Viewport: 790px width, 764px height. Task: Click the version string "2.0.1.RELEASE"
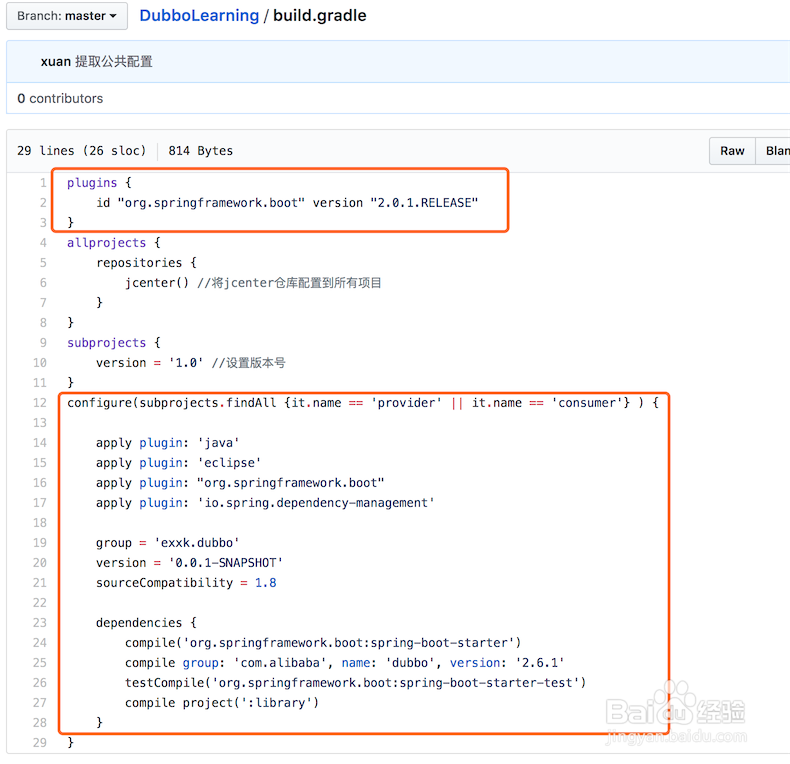coord(424,203)
